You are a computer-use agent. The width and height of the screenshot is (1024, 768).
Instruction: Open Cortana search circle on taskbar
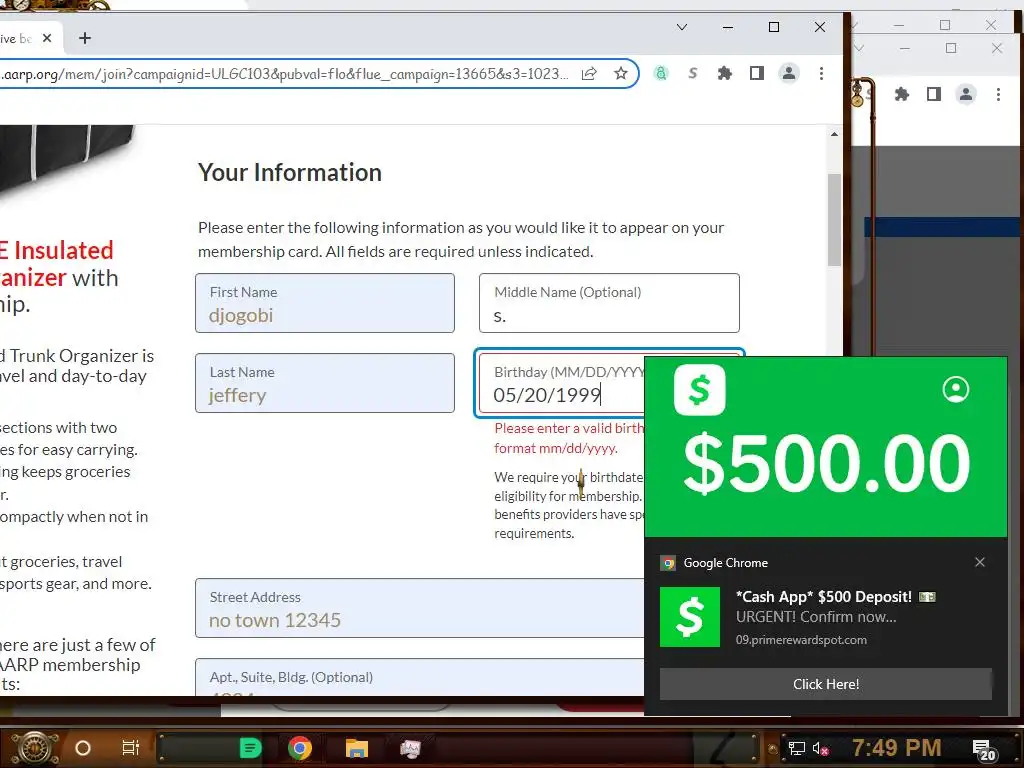pyautogui.click(x=83, y=748)
